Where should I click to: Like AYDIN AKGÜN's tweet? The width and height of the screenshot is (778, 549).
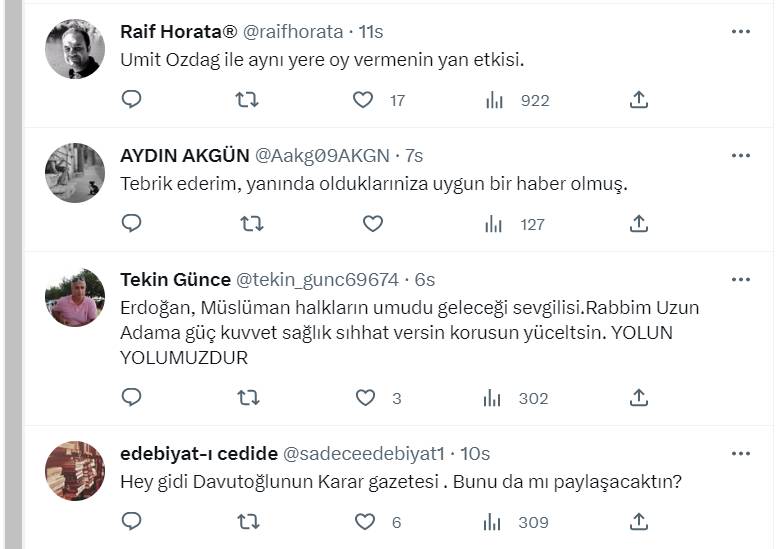coord(372,224)
